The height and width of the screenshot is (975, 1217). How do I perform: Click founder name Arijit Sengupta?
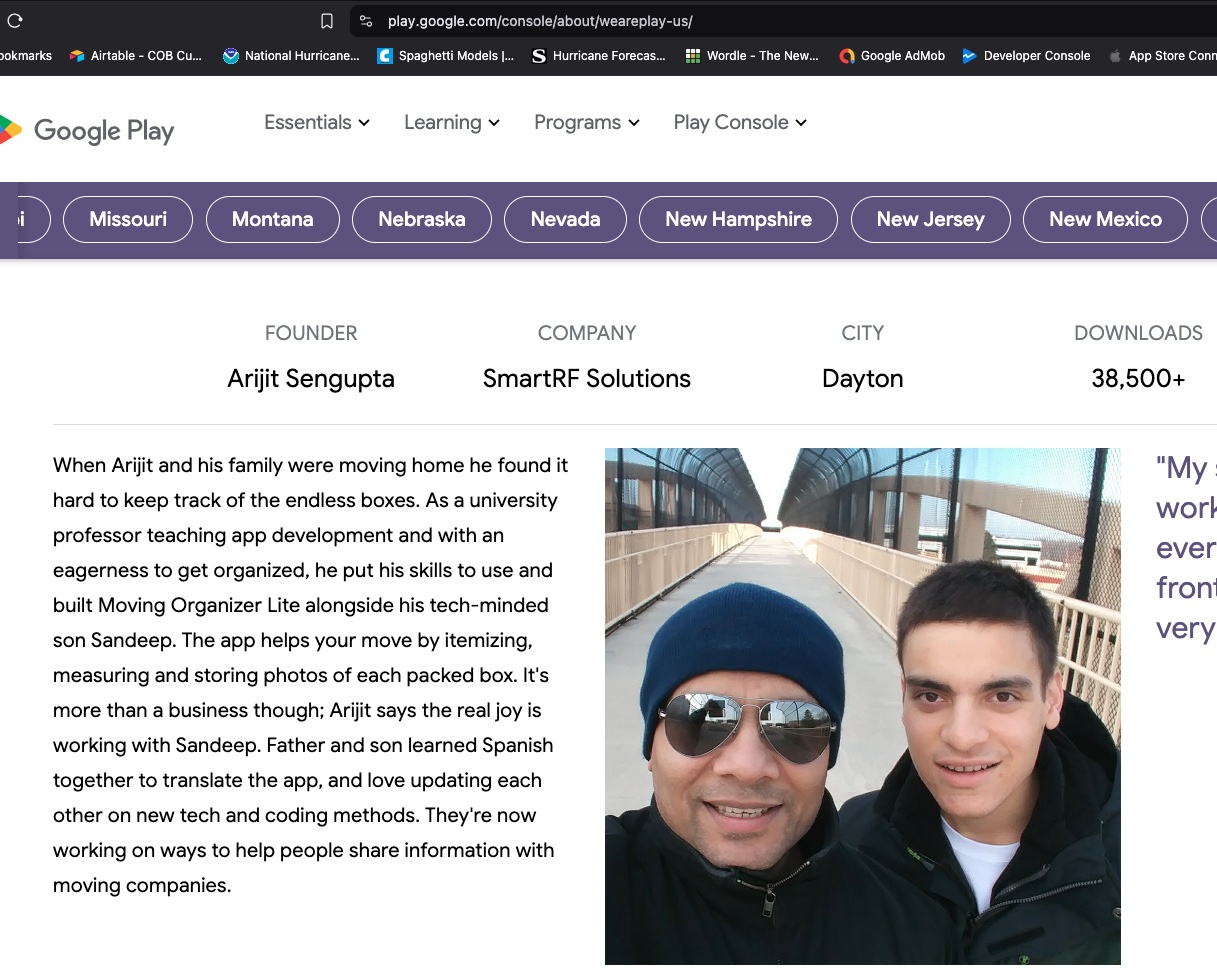coord(311,378)
